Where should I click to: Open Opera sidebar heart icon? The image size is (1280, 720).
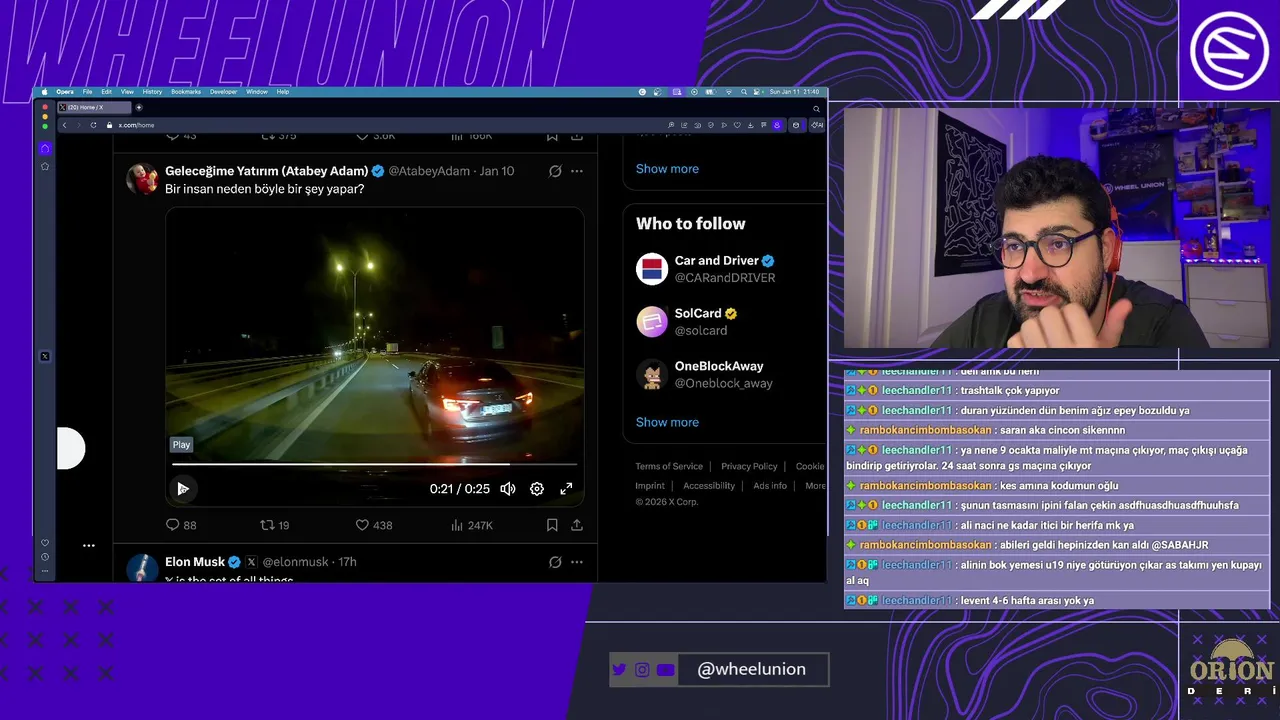45,543
